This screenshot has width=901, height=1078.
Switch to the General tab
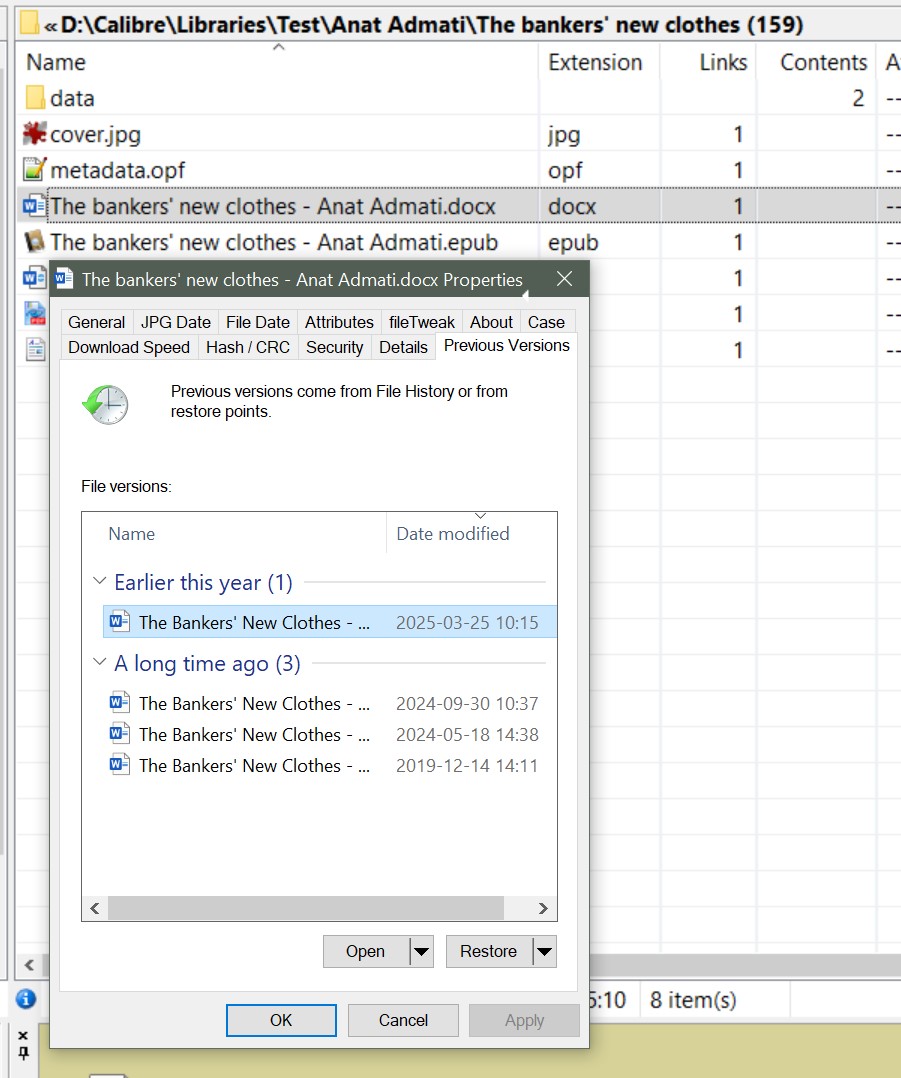(96, 322)
